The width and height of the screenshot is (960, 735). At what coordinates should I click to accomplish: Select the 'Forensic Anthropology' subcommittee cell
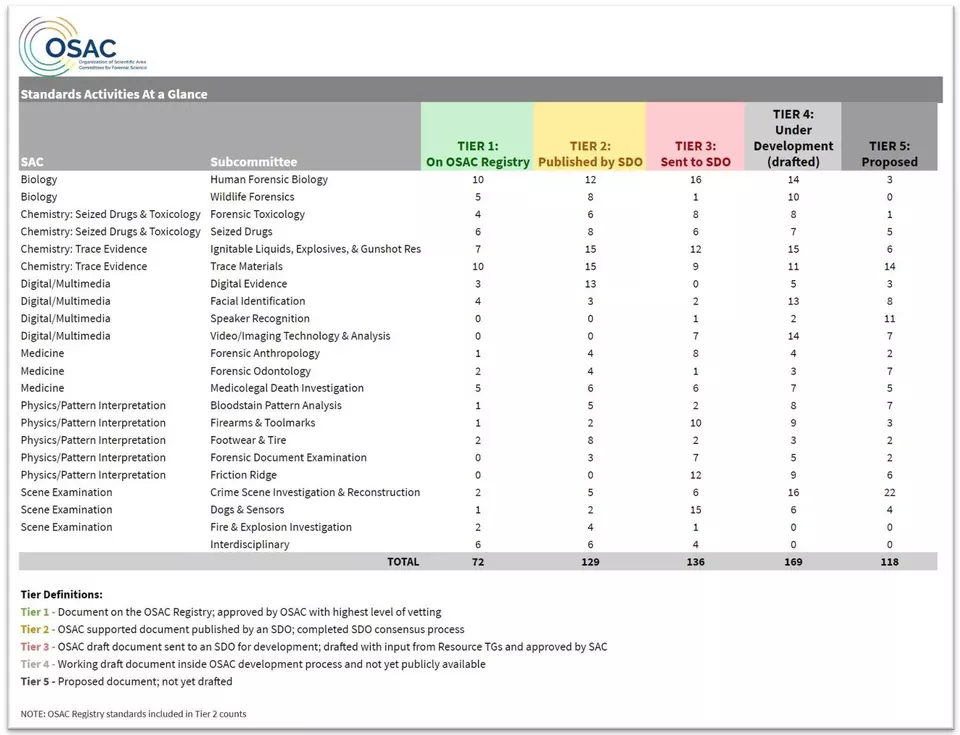click(x=265, y=353)
